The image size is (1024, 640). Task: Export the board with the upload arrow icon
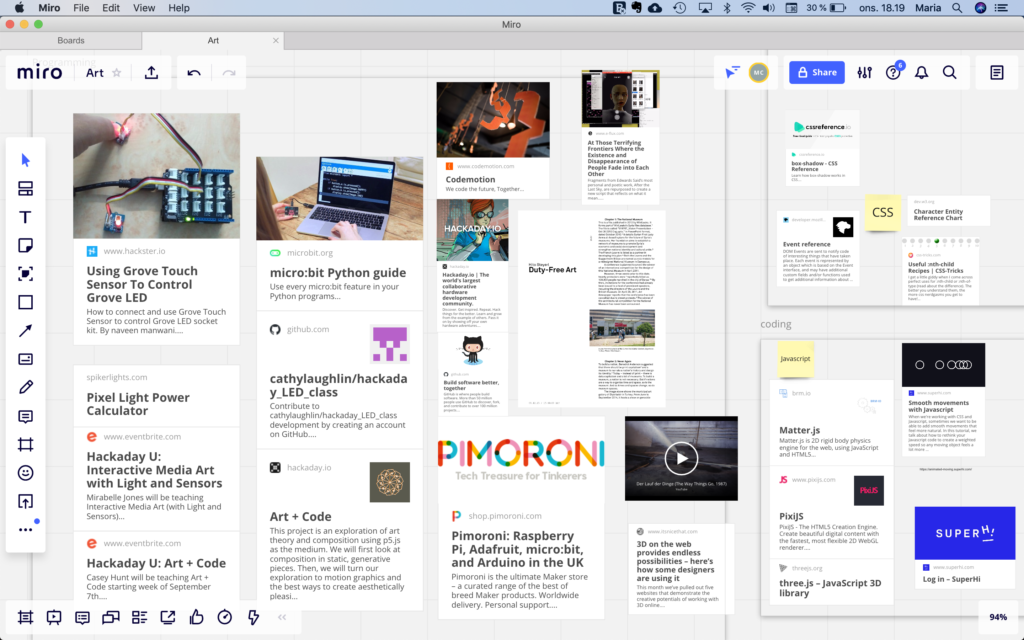pyautogui.click(x=152, y=72)
